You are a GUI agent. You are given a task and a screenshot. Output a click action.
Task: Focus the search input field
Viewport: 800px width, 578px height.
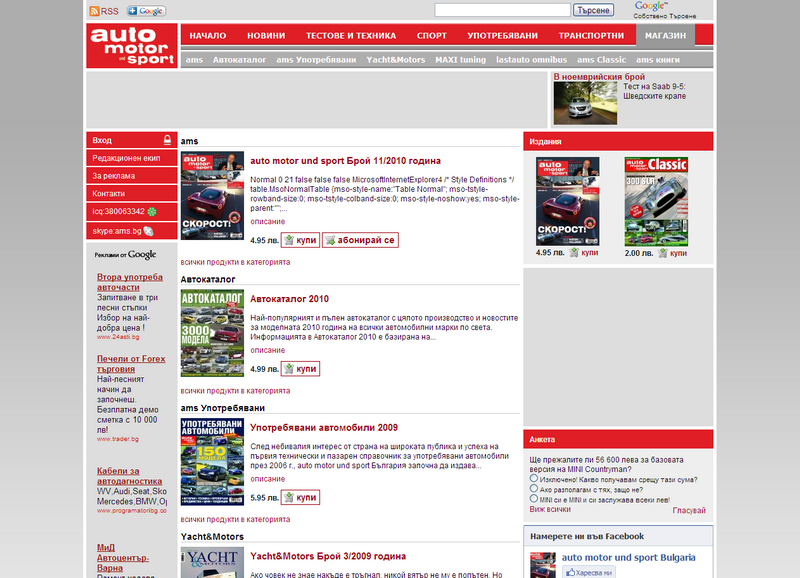(503, 10)
